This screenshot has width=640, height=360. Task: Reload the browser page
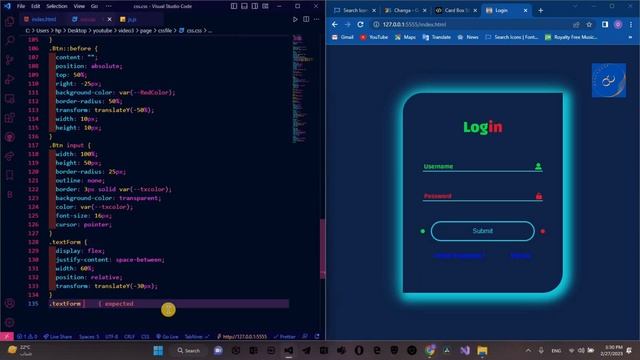(360, 24)
